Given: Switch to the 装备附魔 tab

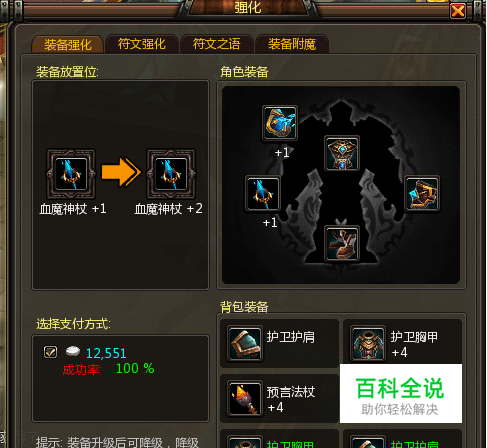Looking at the screenshot, I should [x=292, y=44].
